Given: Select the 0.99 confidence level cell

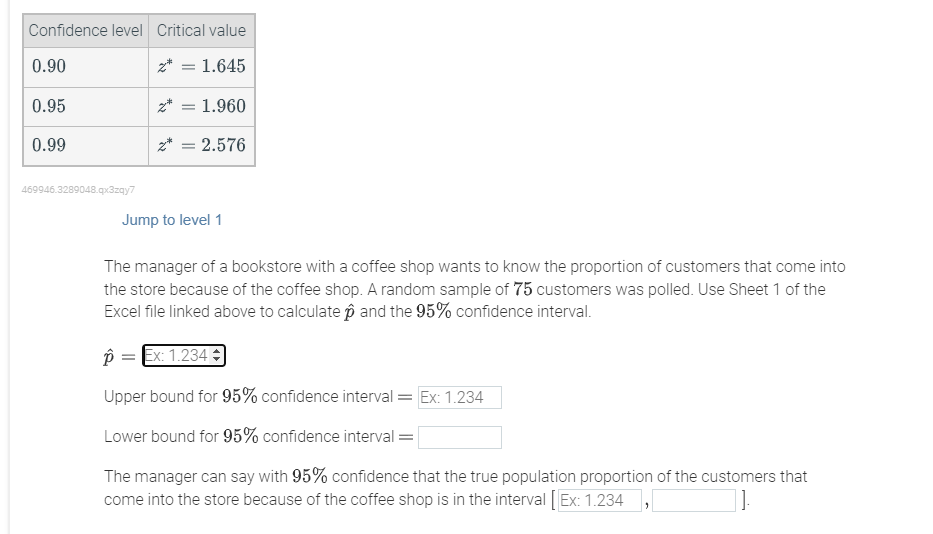Looking at the screenshot, I should point(86,146).
